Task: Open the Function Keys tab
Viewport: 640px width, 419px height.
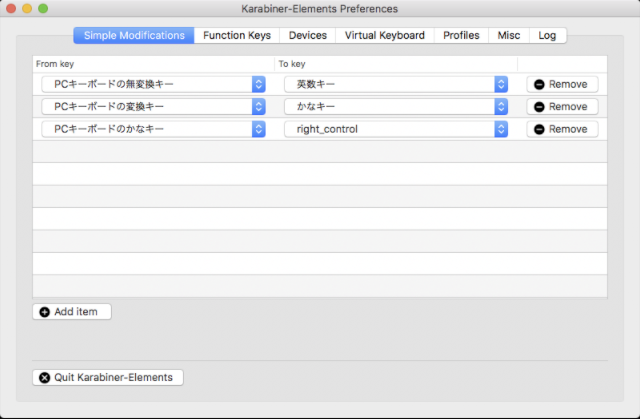Action: 237,35
